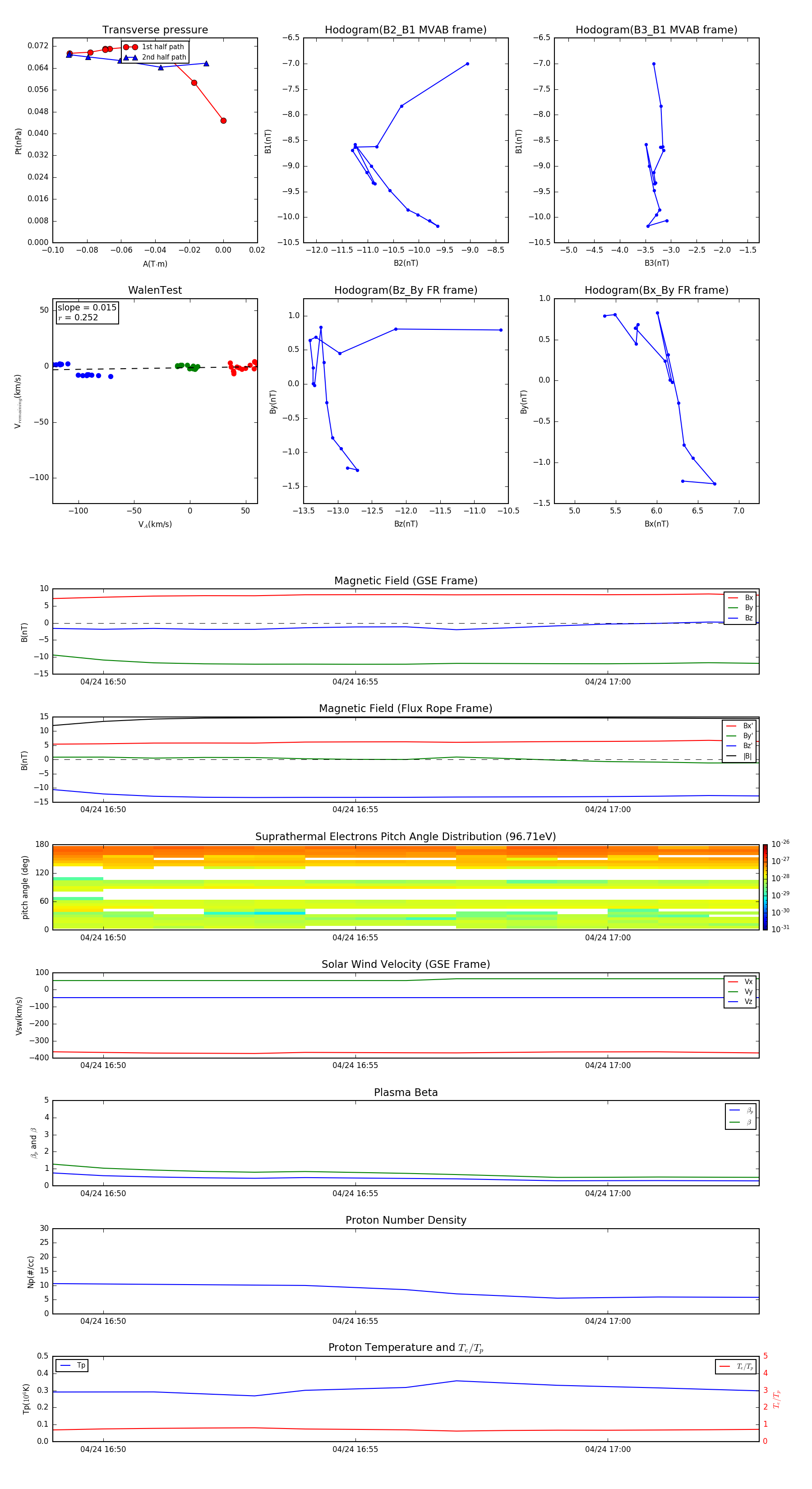The width and height of the screenshot is (812, 1489).
Task: Click the slope and r annotation in WalenTest
Action: click(x=87, y=312)
